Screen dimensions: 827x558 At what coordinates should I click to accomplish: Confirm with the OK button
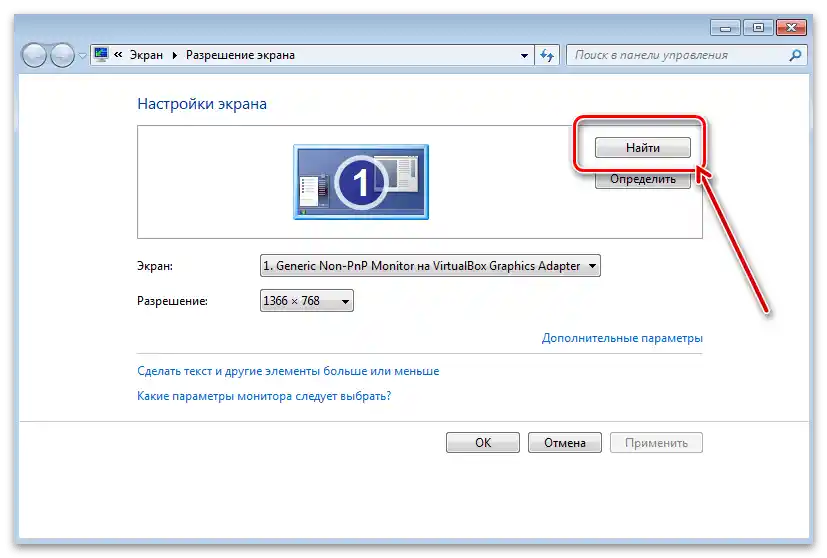click(x=483, y=442)
